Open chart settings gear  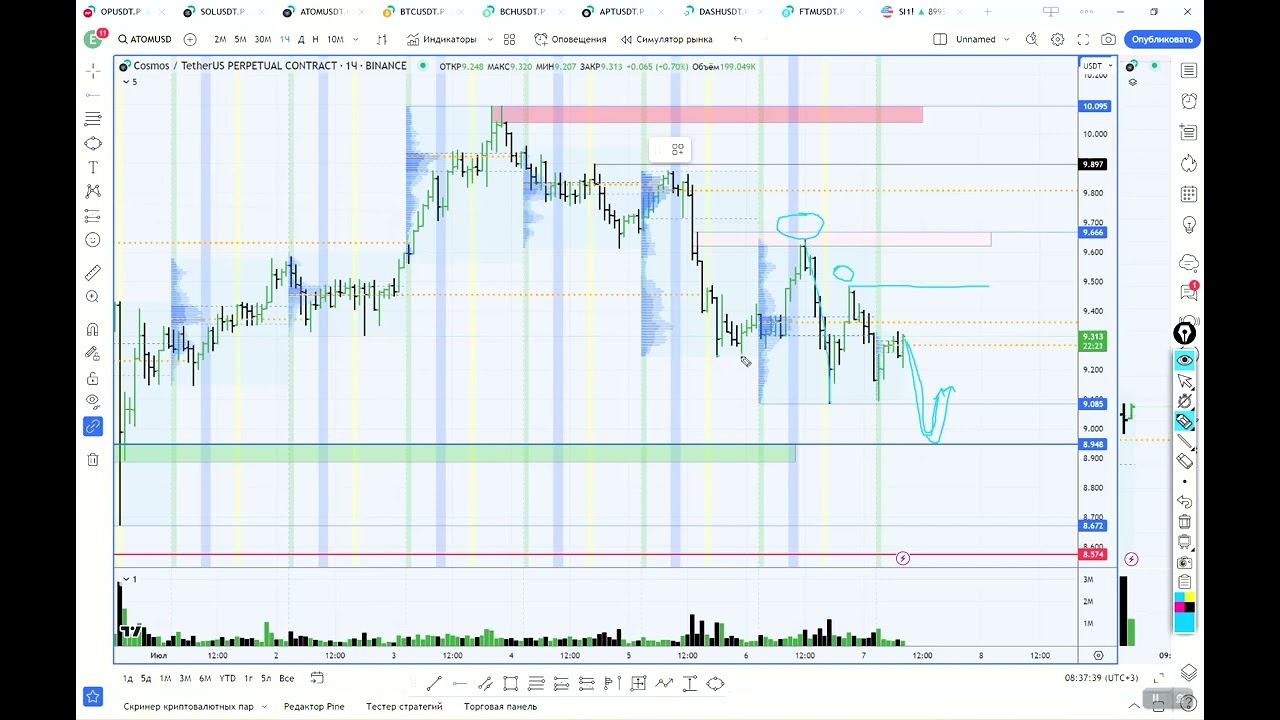click(1058, 39)
